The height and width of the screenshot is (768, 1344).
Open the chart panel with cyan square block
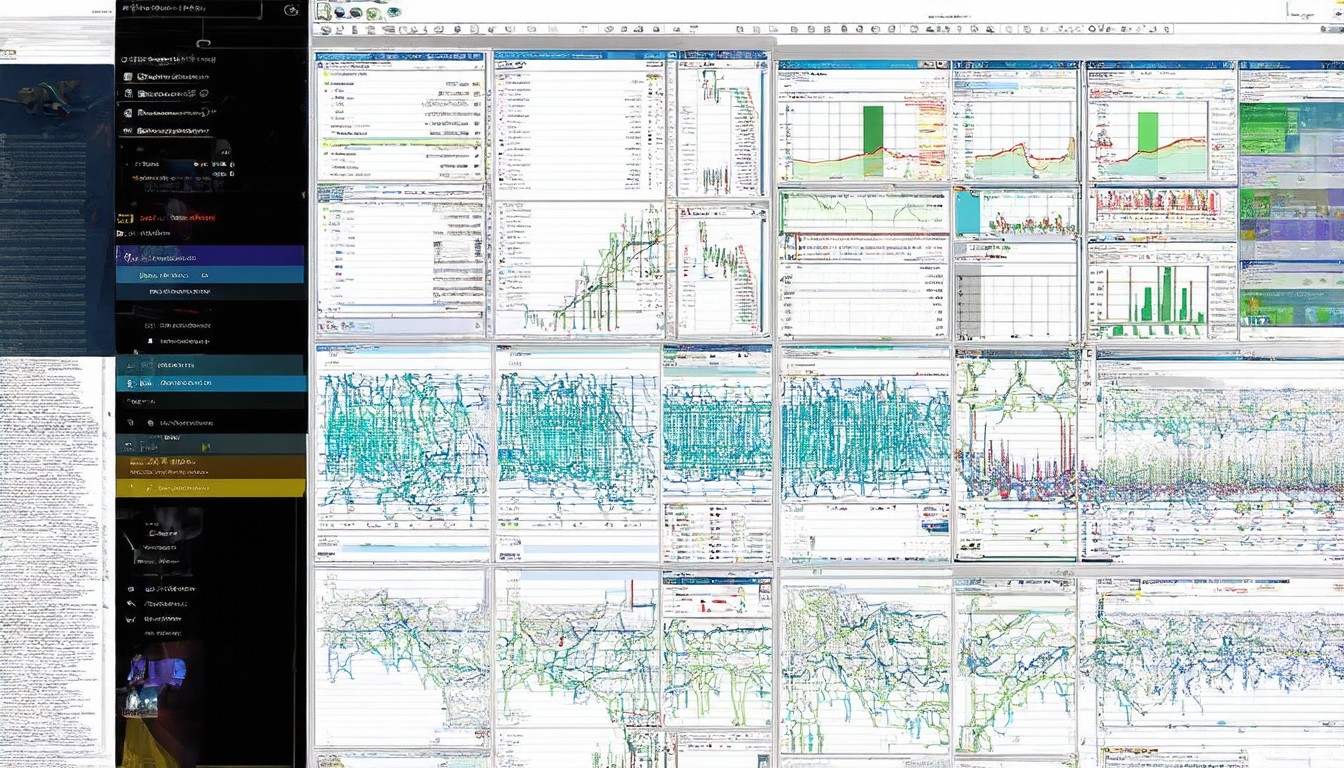coord(1016,213)
